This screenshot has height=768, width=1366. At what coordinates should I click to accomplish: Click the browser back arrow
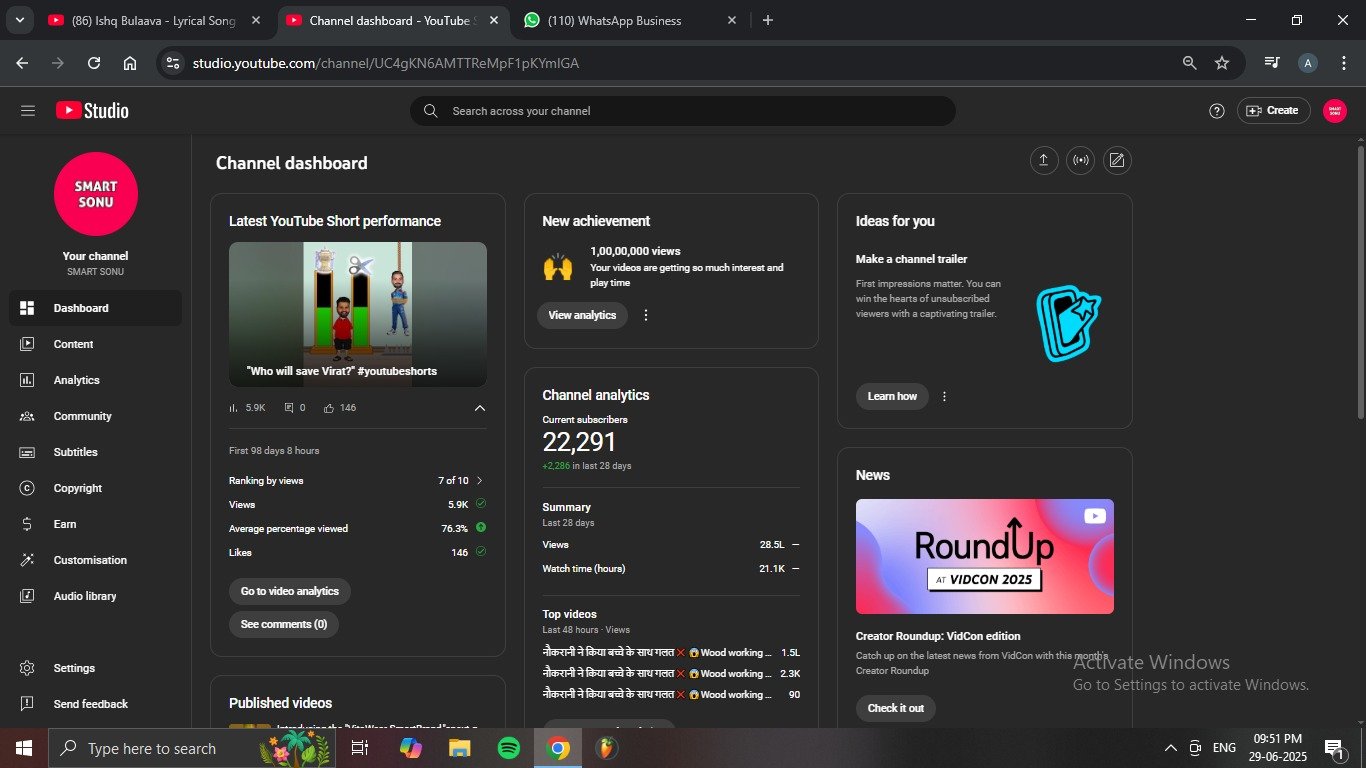pyautogui.click(x=22, y=63)
